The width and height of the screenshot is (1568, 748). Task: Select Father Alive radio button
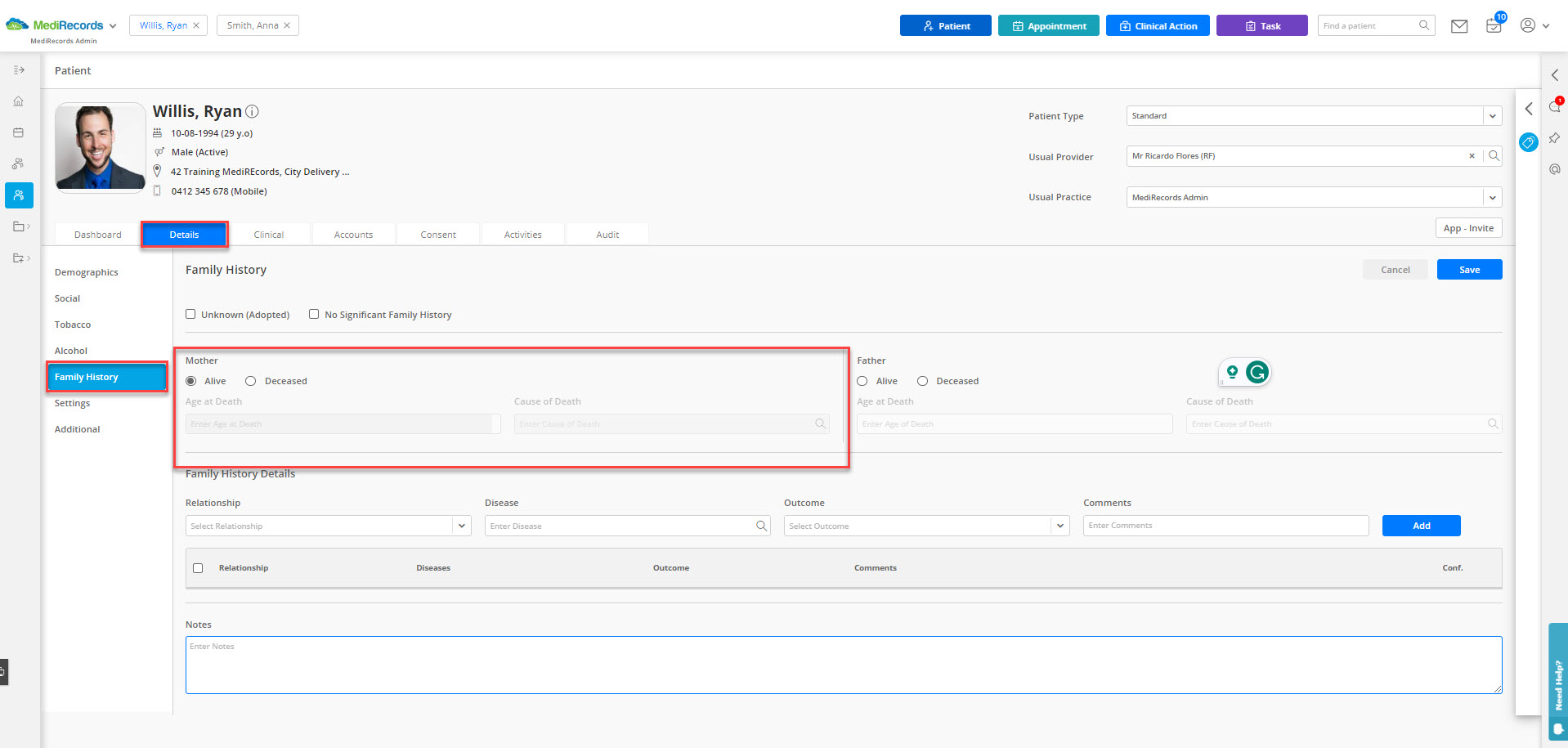coord(862,381)
